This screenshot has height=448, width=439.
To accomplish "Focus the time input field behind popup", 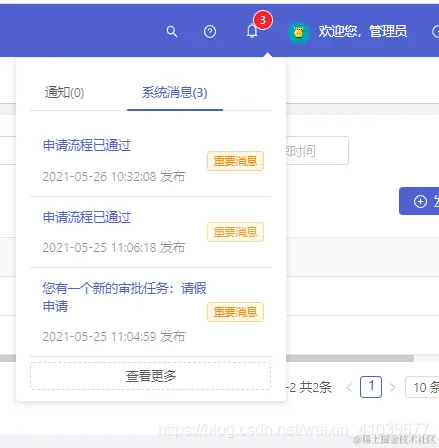I will click(x=317, y=151).
